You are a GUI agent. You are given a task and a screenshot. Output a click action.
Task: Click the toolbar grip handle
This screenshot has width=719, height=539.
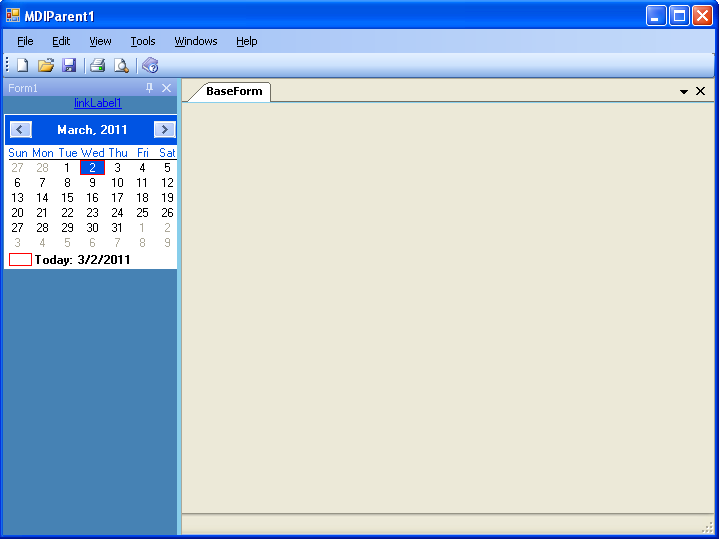point(7,65)
